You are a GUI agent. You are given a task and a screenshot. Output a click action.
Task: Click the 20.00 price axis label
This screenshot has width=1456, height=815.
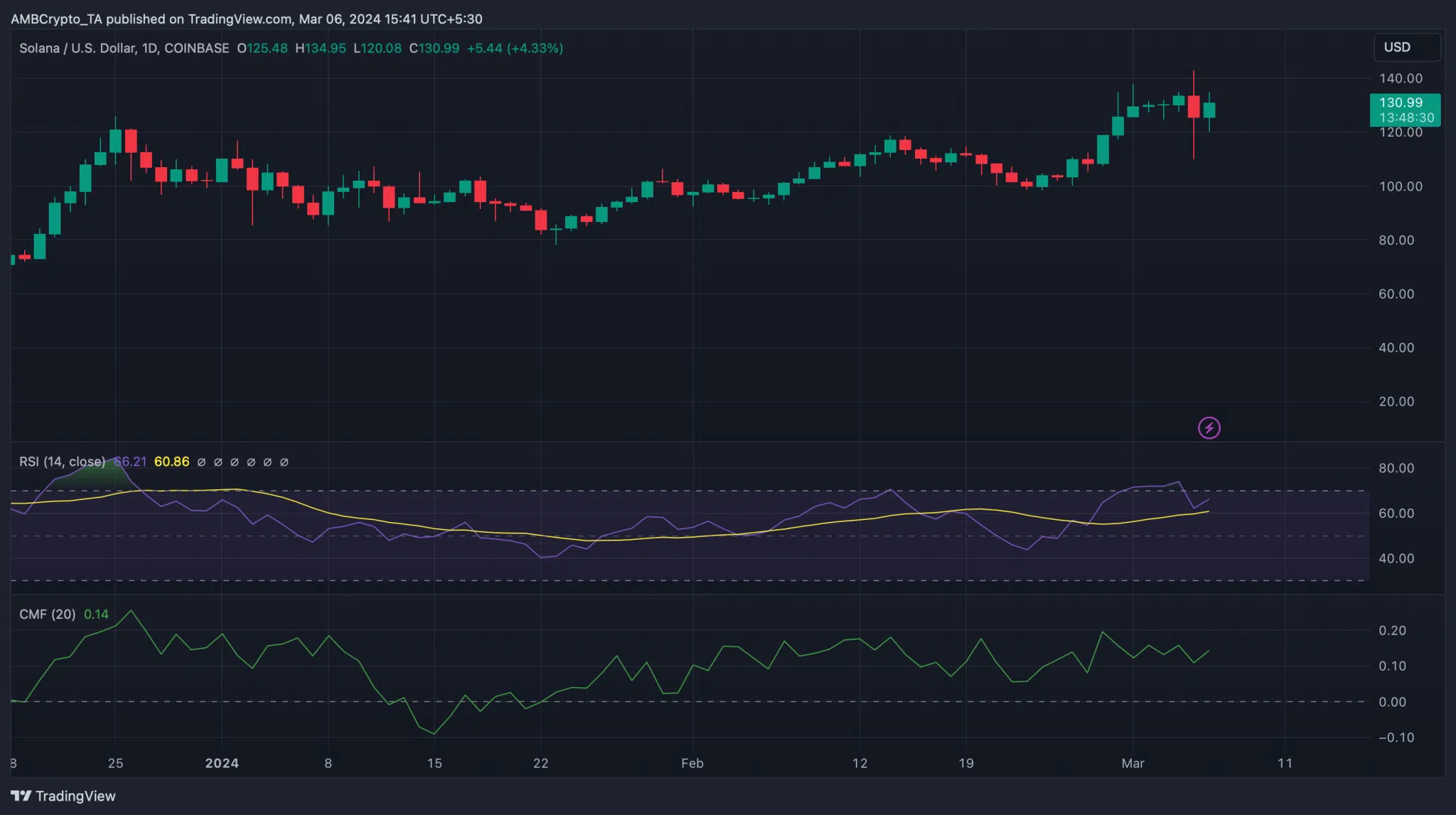(x=1396, y=402)
